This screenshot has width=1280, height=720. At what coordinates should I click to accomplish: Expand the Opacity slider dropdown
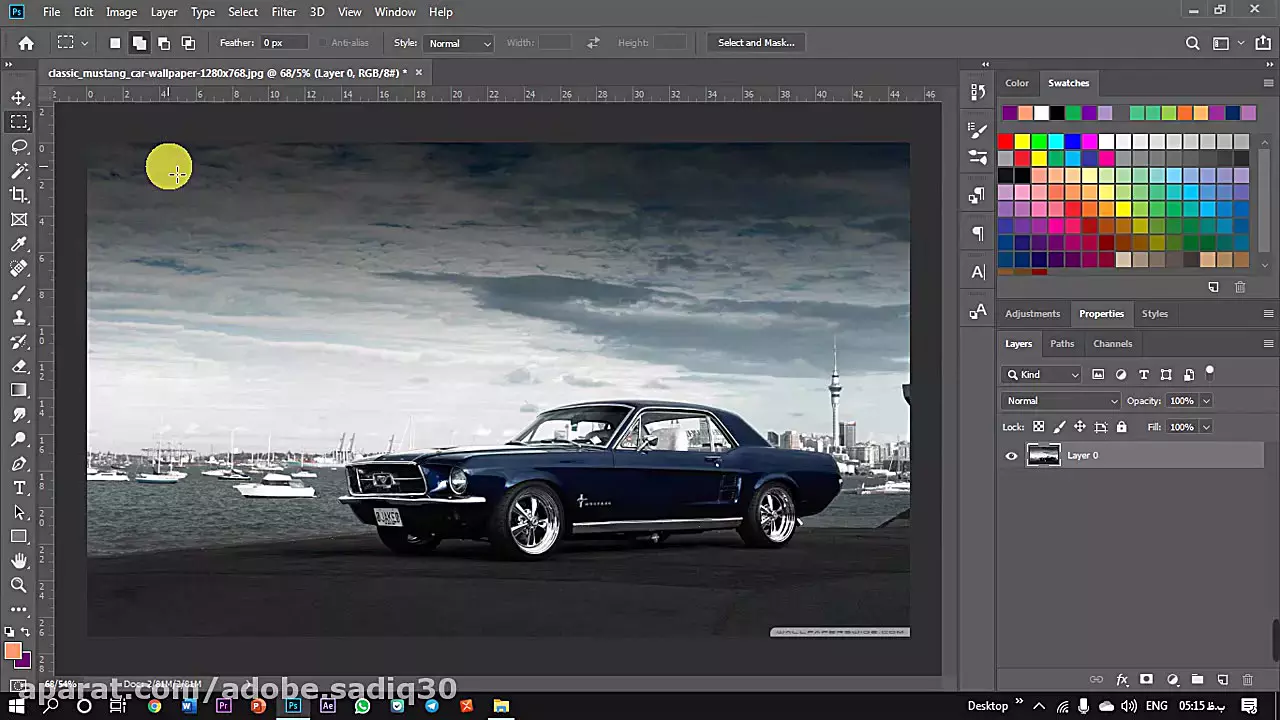point(1206,401)
